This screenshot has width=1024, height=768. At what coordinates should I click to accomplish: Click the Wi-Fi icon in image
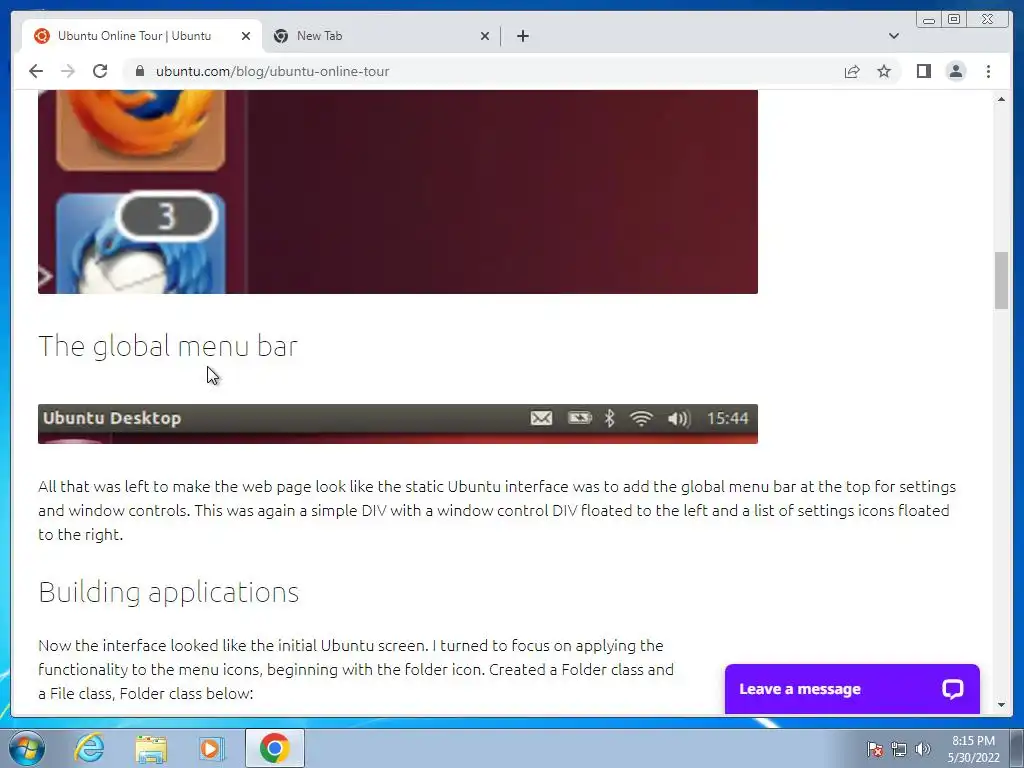click(x=641, y=418)
